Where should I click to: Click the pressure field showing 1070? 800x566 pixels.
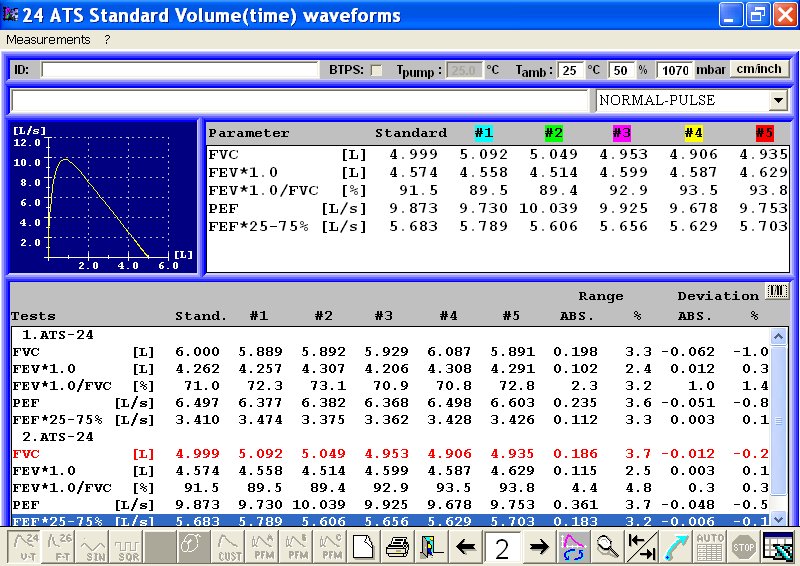pos(674,70)
